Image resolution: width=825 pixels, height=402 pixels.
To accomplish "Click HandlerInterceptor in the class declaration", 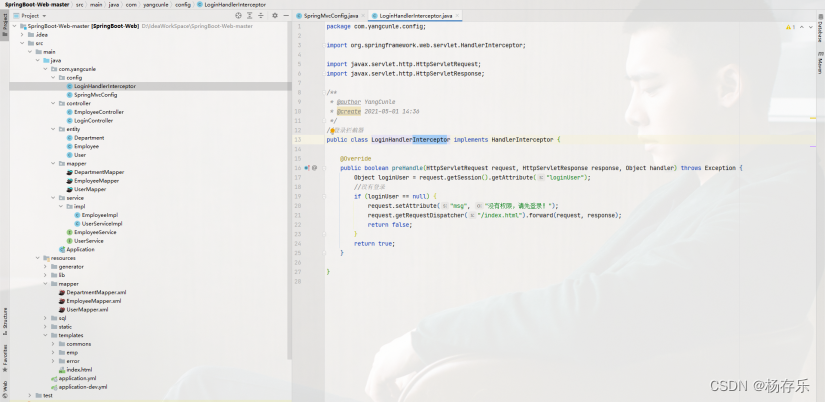I will pos(522,140).
